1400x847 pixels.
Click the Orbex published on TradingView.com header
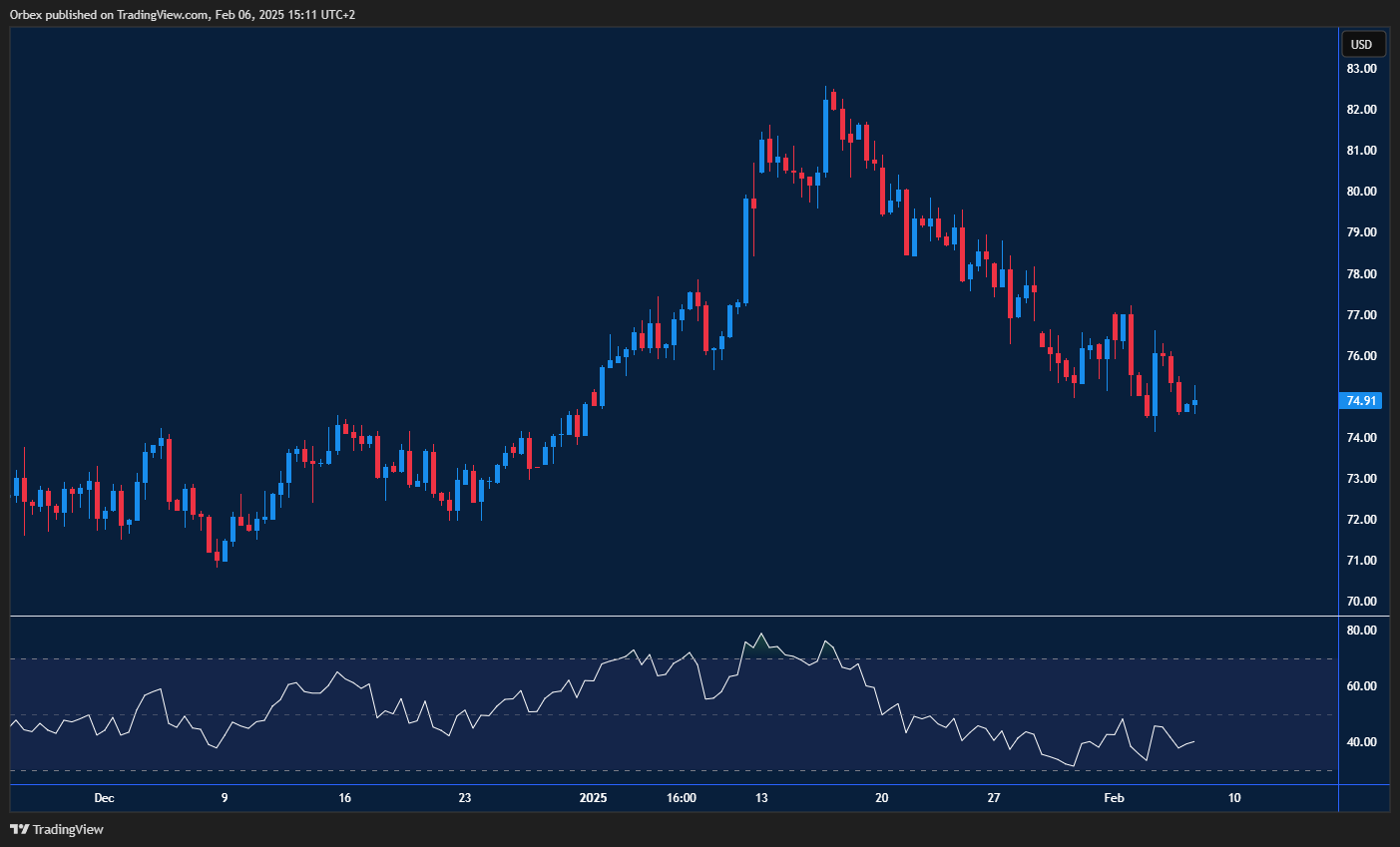click(x=183, y=14)
